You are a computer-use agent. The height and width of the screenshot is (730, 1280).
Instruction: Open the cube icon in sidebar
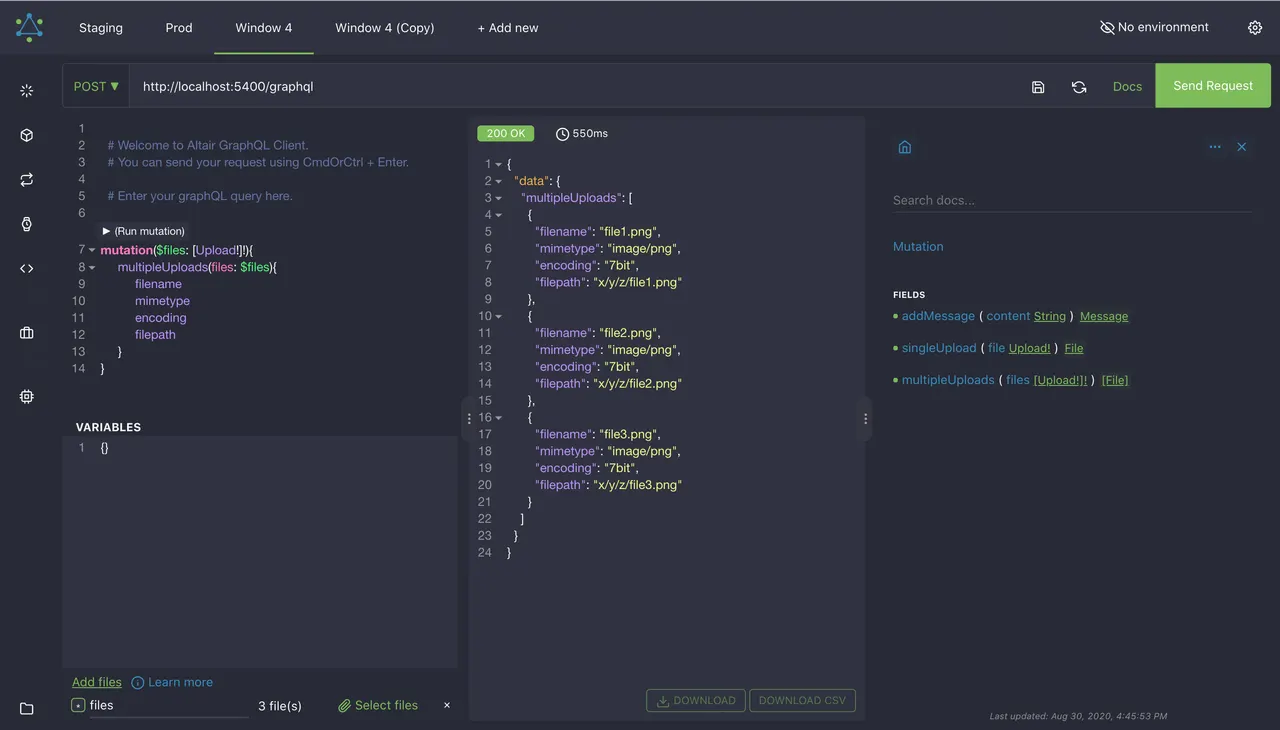coord(27,135)
